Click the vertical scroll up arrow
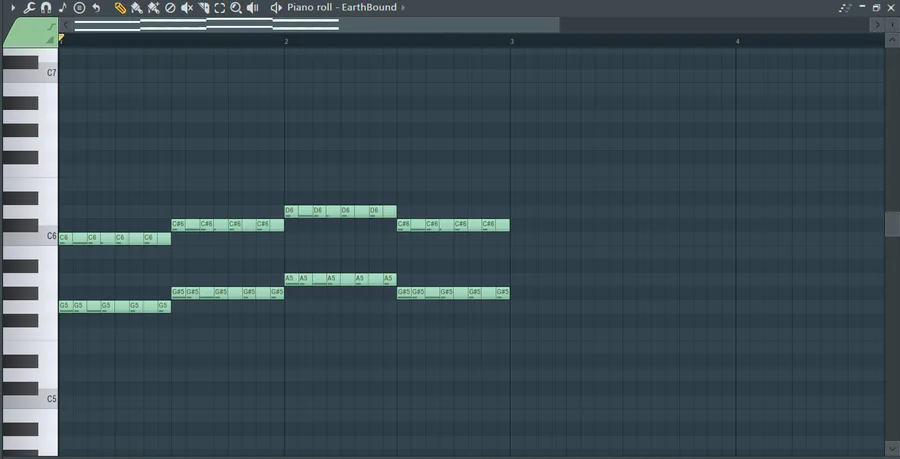Viewport: 900px width, 459px height. pos(893,40)
